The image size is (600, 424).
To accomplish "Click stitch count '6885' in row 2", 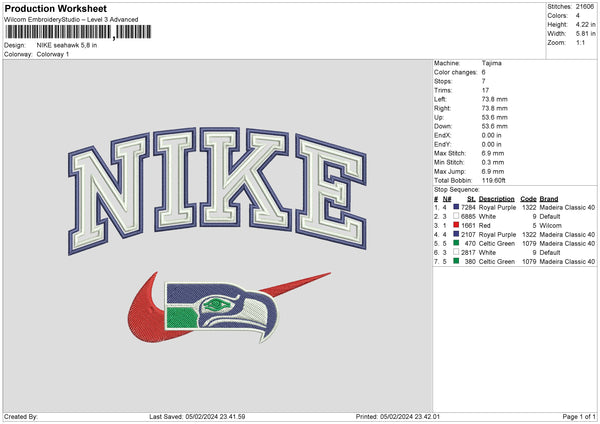I will [468, 217].
